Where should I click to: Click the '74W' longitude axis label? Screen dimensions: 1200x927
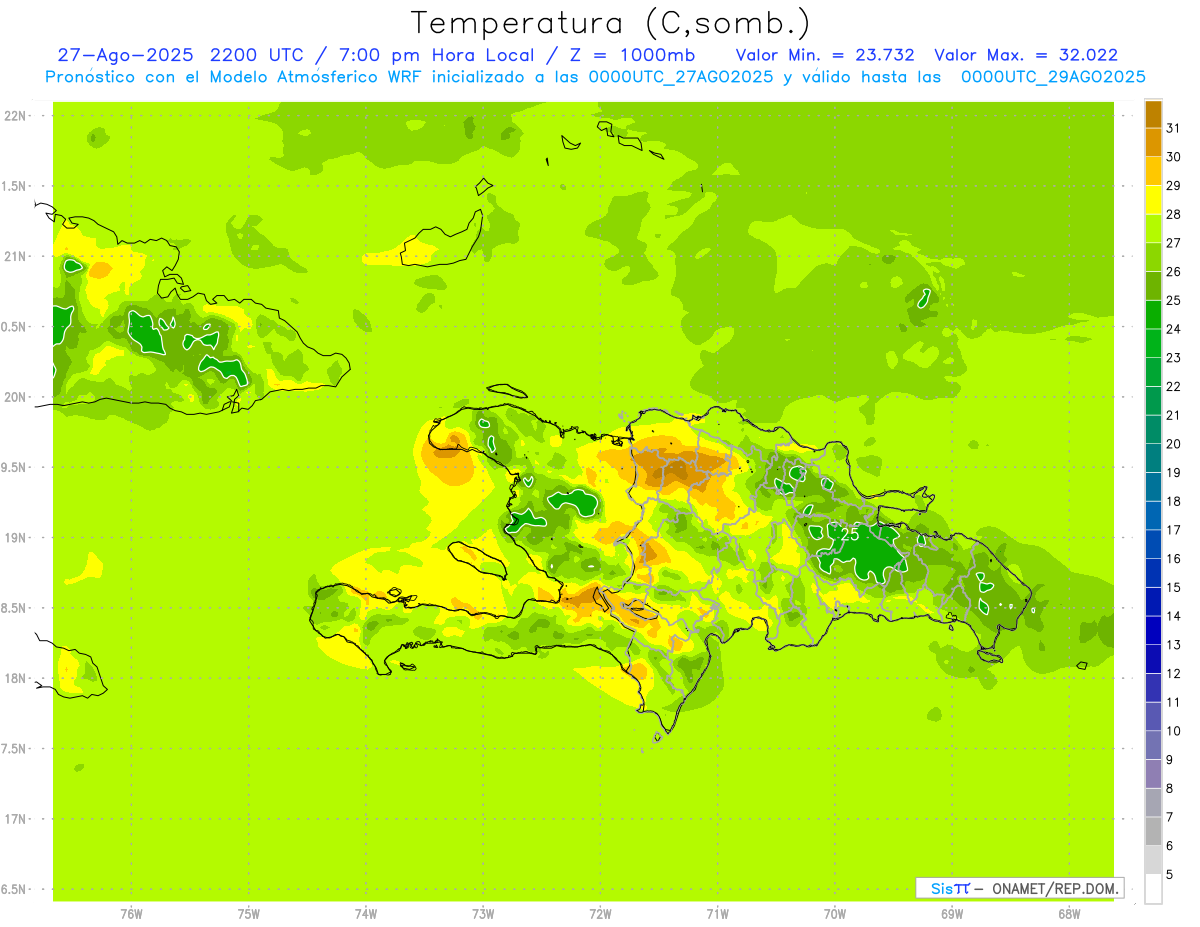pyautogui.click(x=366, y=913)
